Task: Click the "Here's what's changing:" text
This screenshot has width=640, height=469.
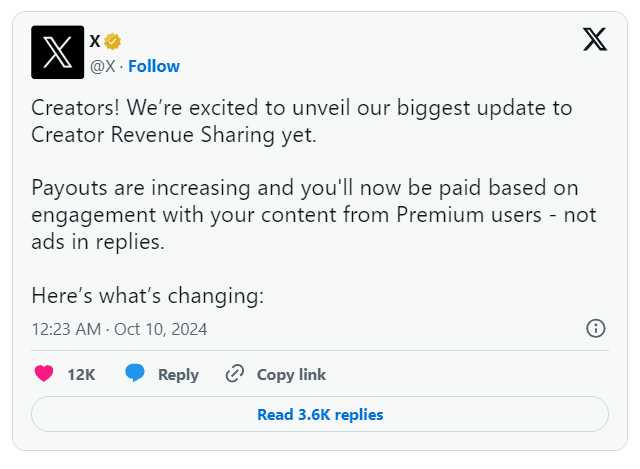Action: point(147,296)
